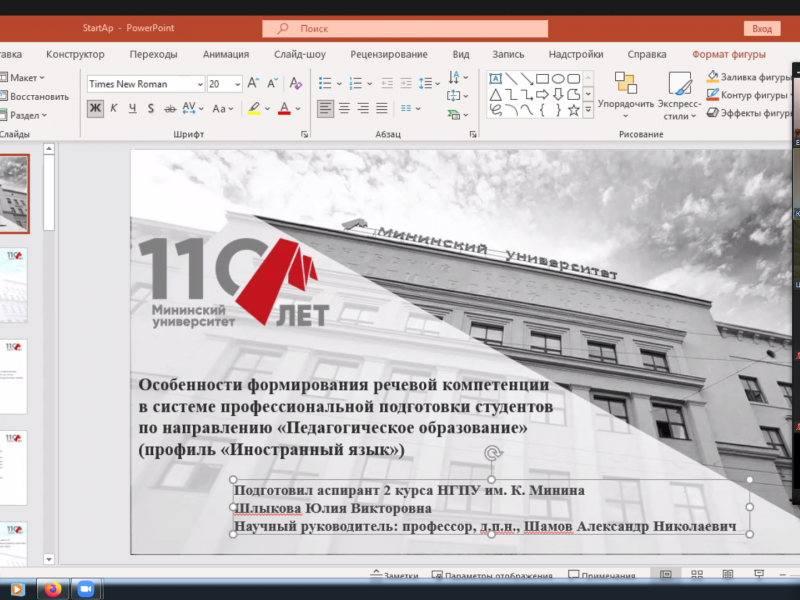Insert a text box from shapes gallery
This screenshot has width=800, height=600.
[x=495, y=79]
